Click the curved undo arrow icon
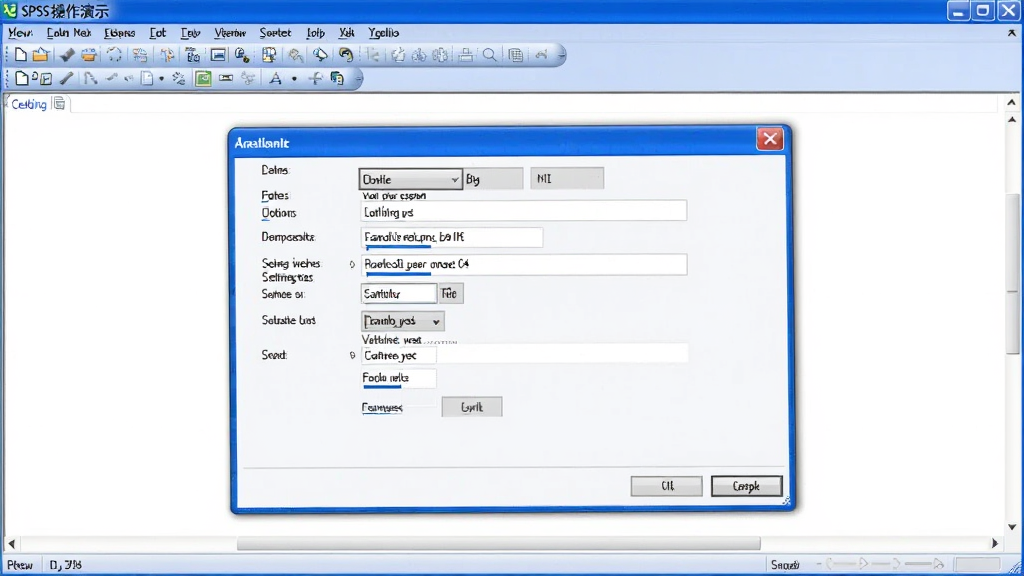The width and height of the screenshot is (1024, 576). coord(345,55)
